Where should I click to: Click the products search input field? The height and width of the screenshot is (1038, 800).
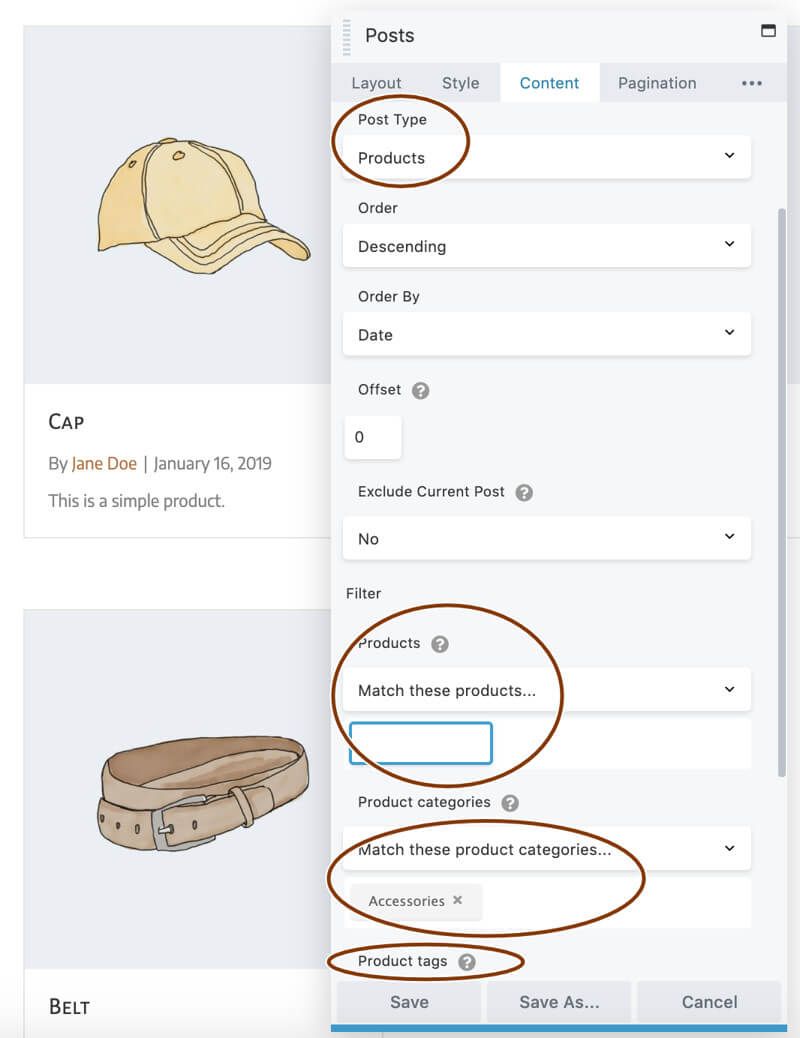pos(420,743)
